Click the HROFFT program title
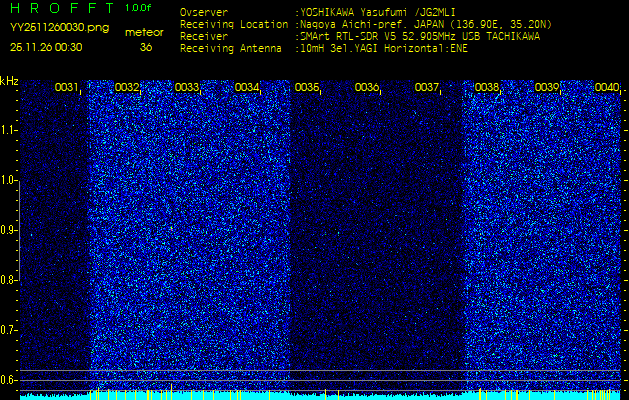This screenshot has width=629, height=400. [x=63, y=8]
